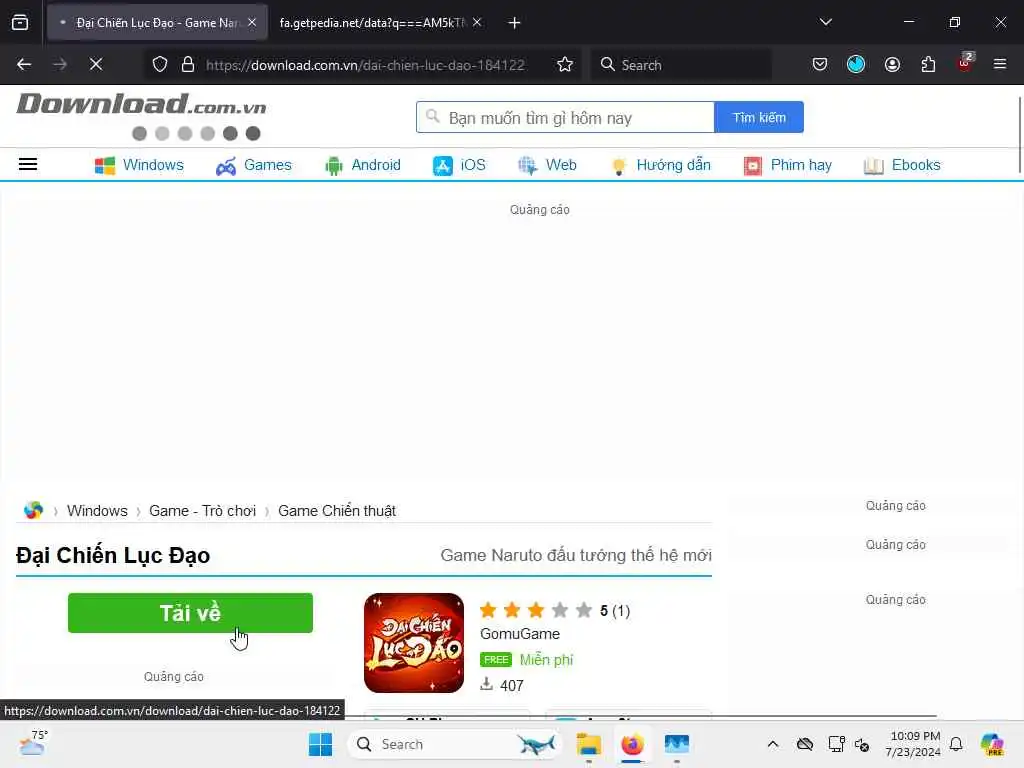This screenshot has height=768, width=1024.
Task: Open the tracking protection shield icon
Action: pos(160,65)
